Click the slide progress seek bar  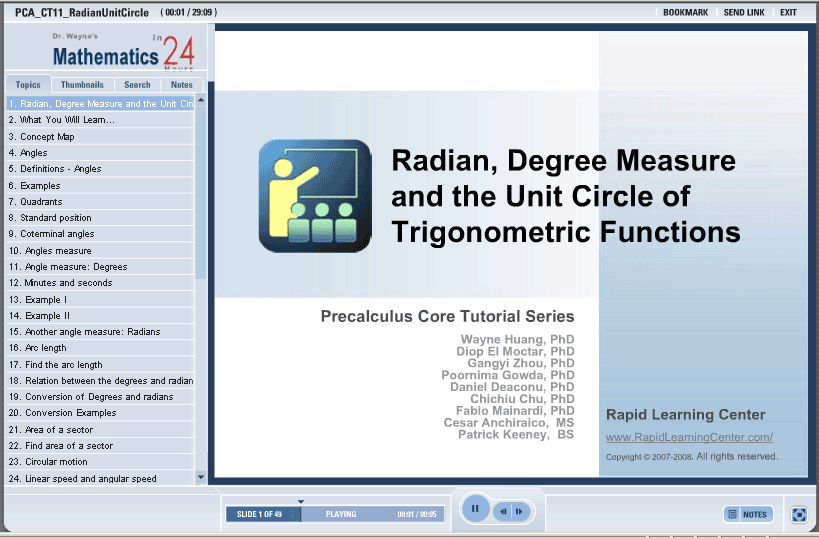click(x=335, y=514)
